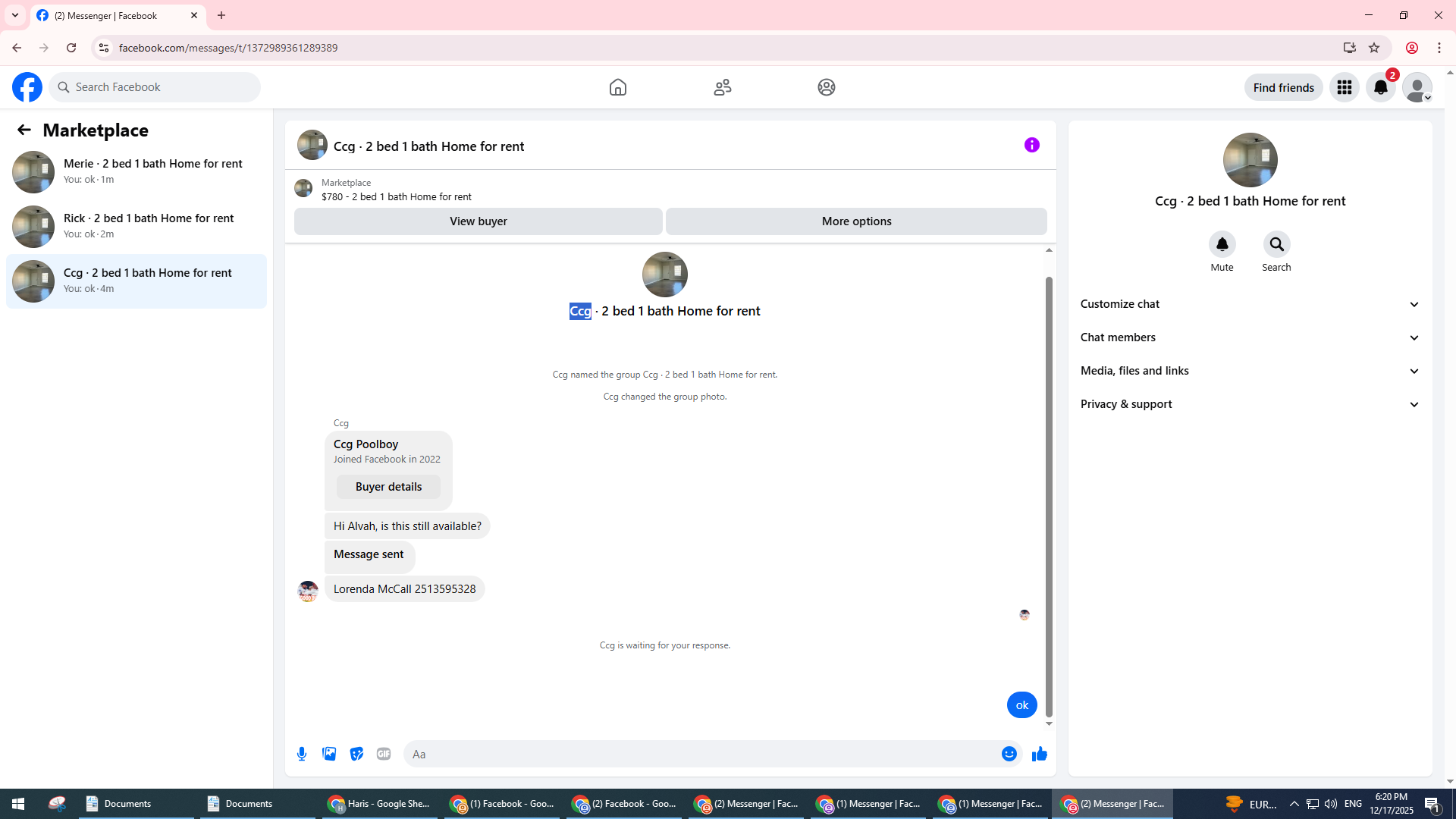This screenshot has width=1456, height=819.
Task: Open the sticker picker icon
Action: tap(356, 754)
